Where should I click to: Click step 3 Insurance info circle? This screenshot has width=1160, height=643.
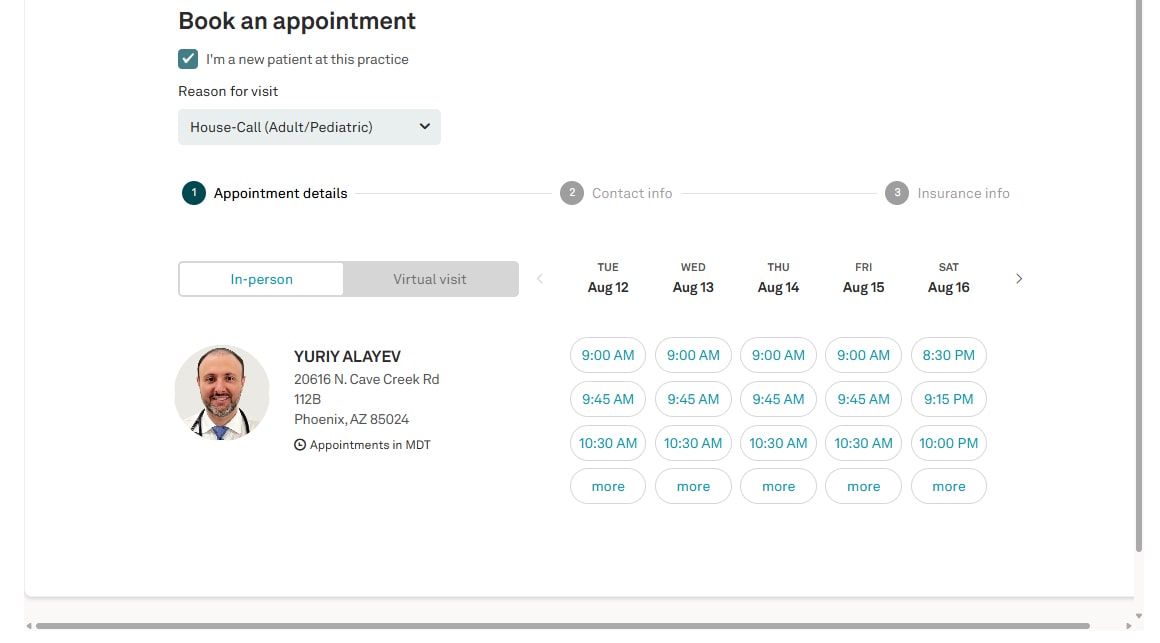point(897,193)
